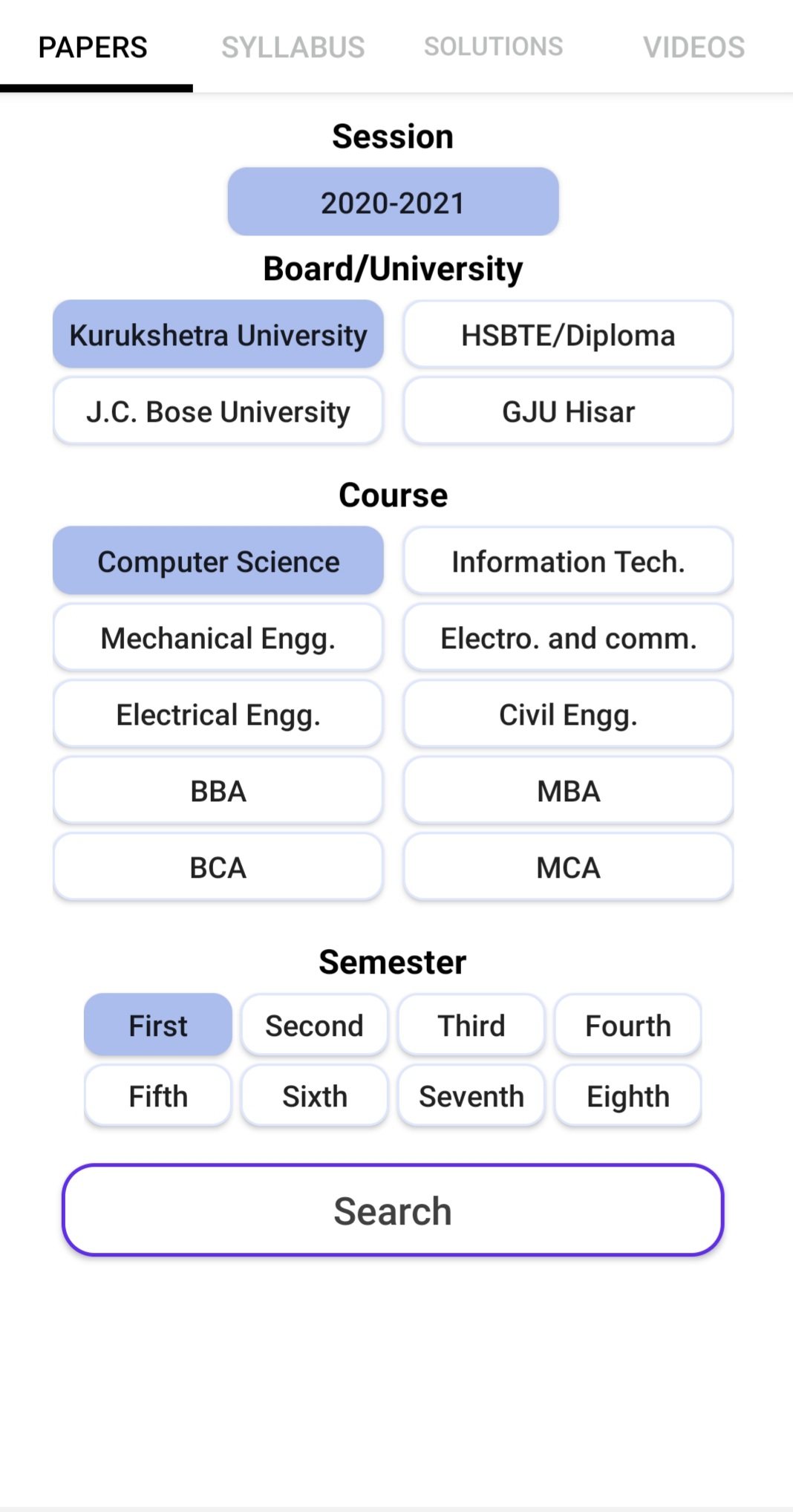Screen dimensions: 793x1512
Task: Select the PAPERS tab
Action: (x=93, y=47)
